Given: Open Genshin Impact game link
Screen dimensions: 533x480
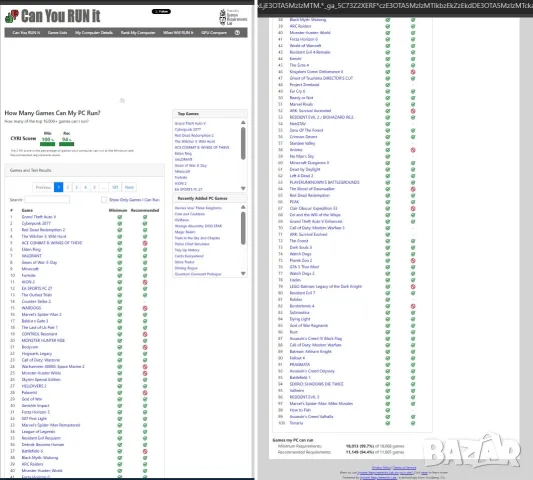Looking at the screenshot, I should [x=35, y=406].
